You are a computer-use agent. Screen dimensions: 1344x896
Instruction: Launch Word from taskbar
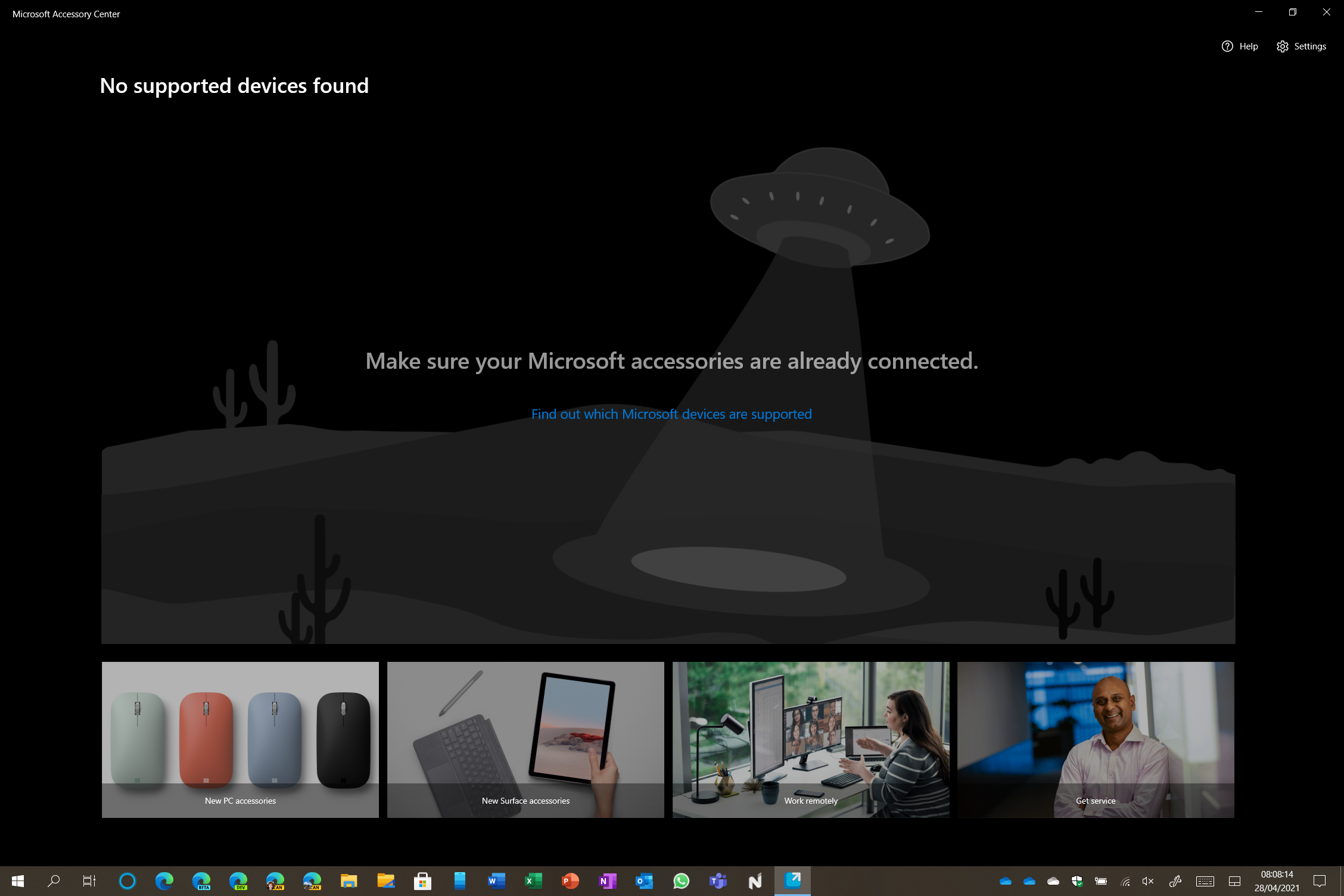[497, 881]
